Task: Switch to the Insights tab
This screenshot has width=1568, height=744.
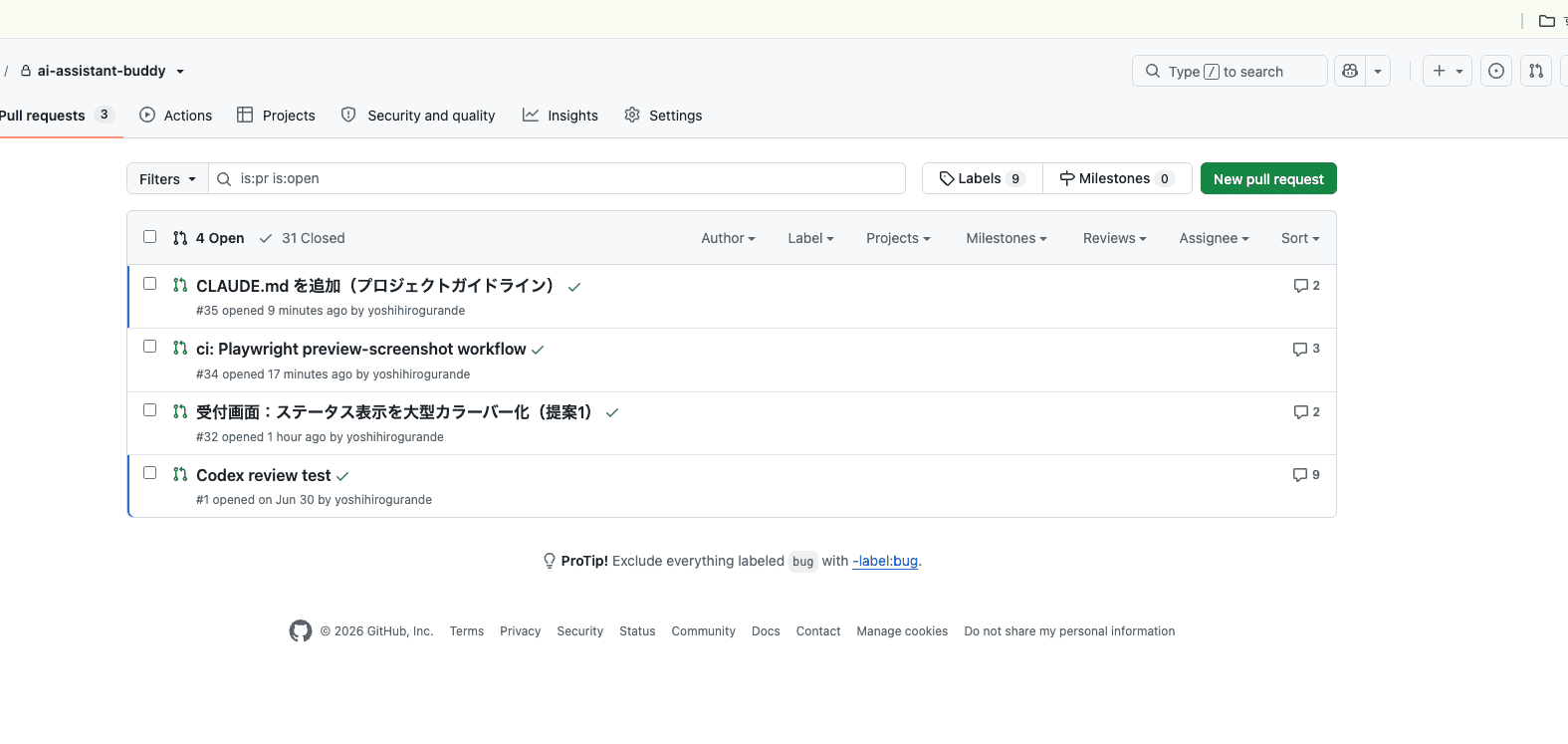Action: [x=560, y=116]
